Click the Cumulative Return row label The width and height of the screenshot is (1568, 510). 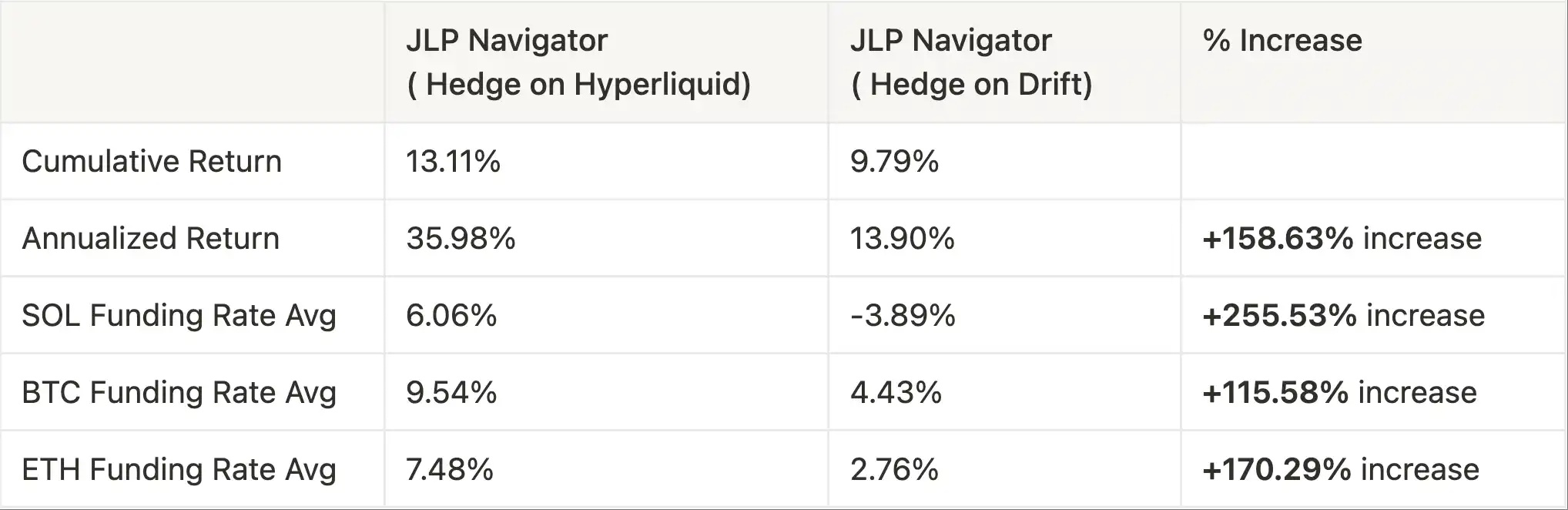[x=152, y=162]
